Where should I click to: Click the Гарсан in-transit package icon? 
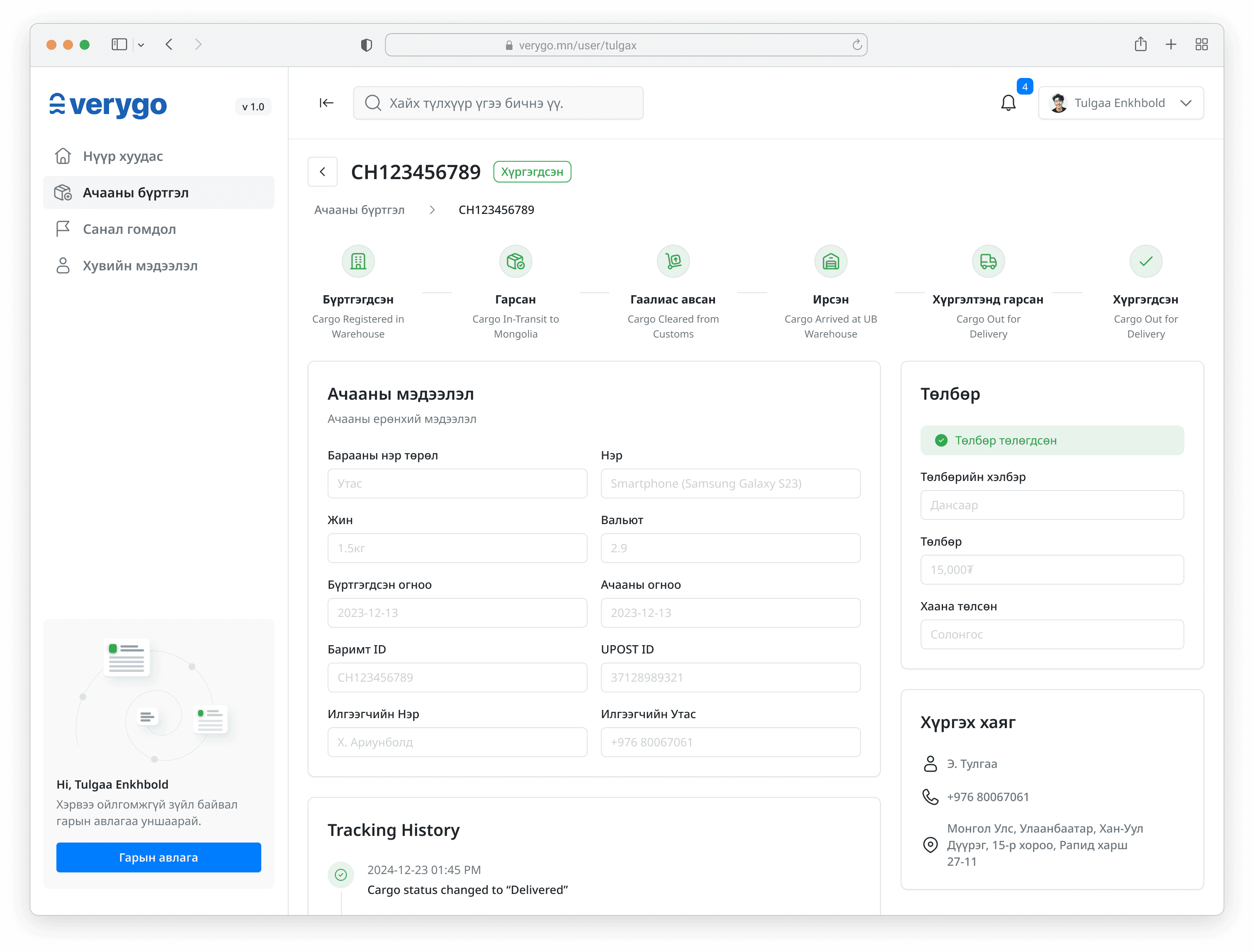[515, 261]
